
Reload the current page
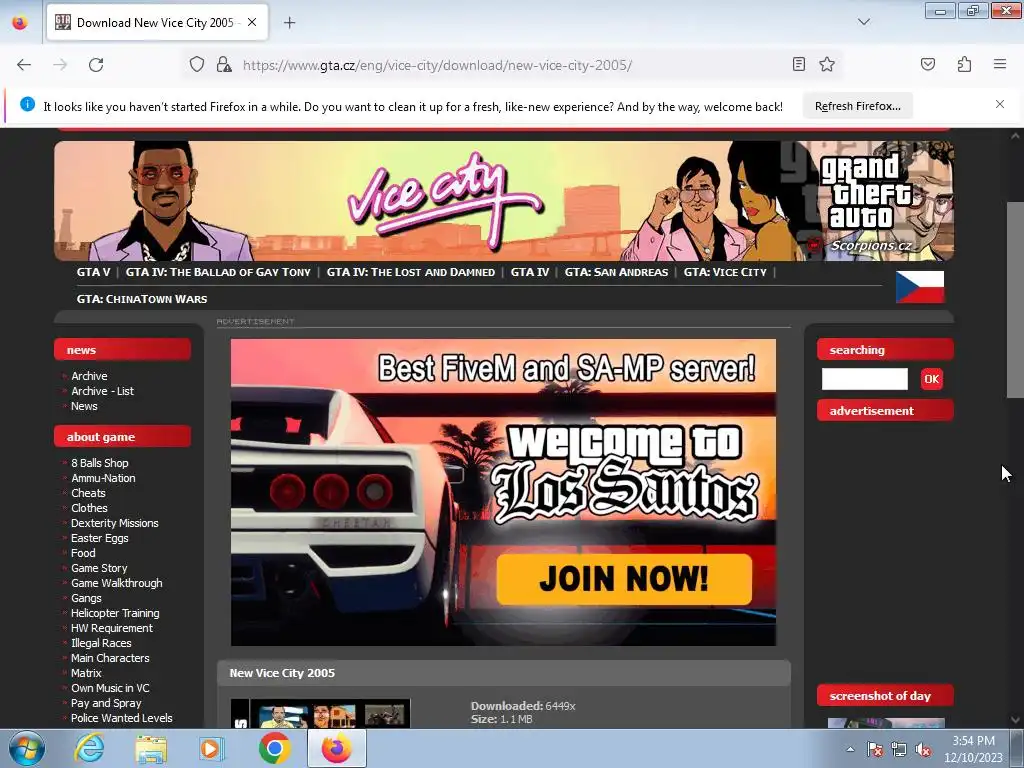[96, 65]
